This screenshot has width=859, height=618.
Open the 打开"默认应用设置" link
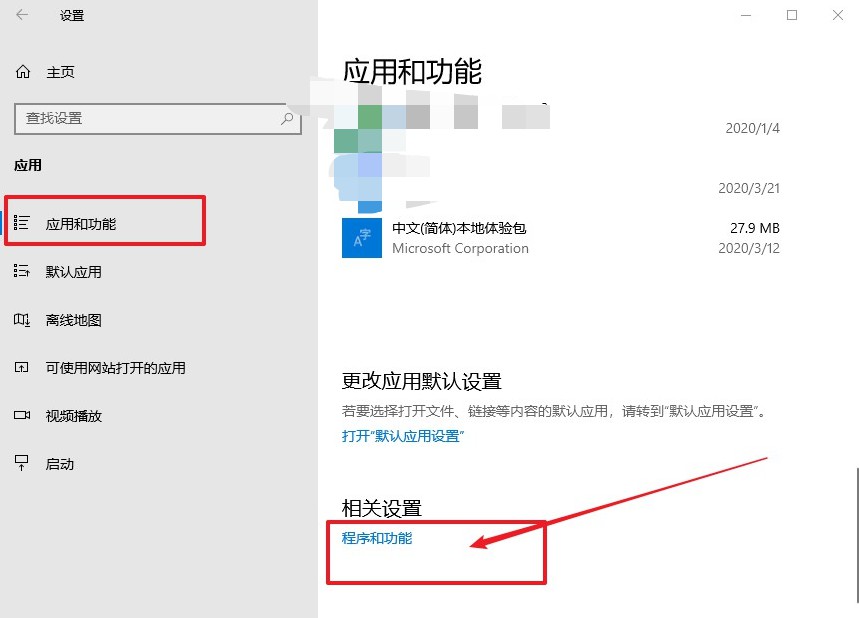click(403, 436)
